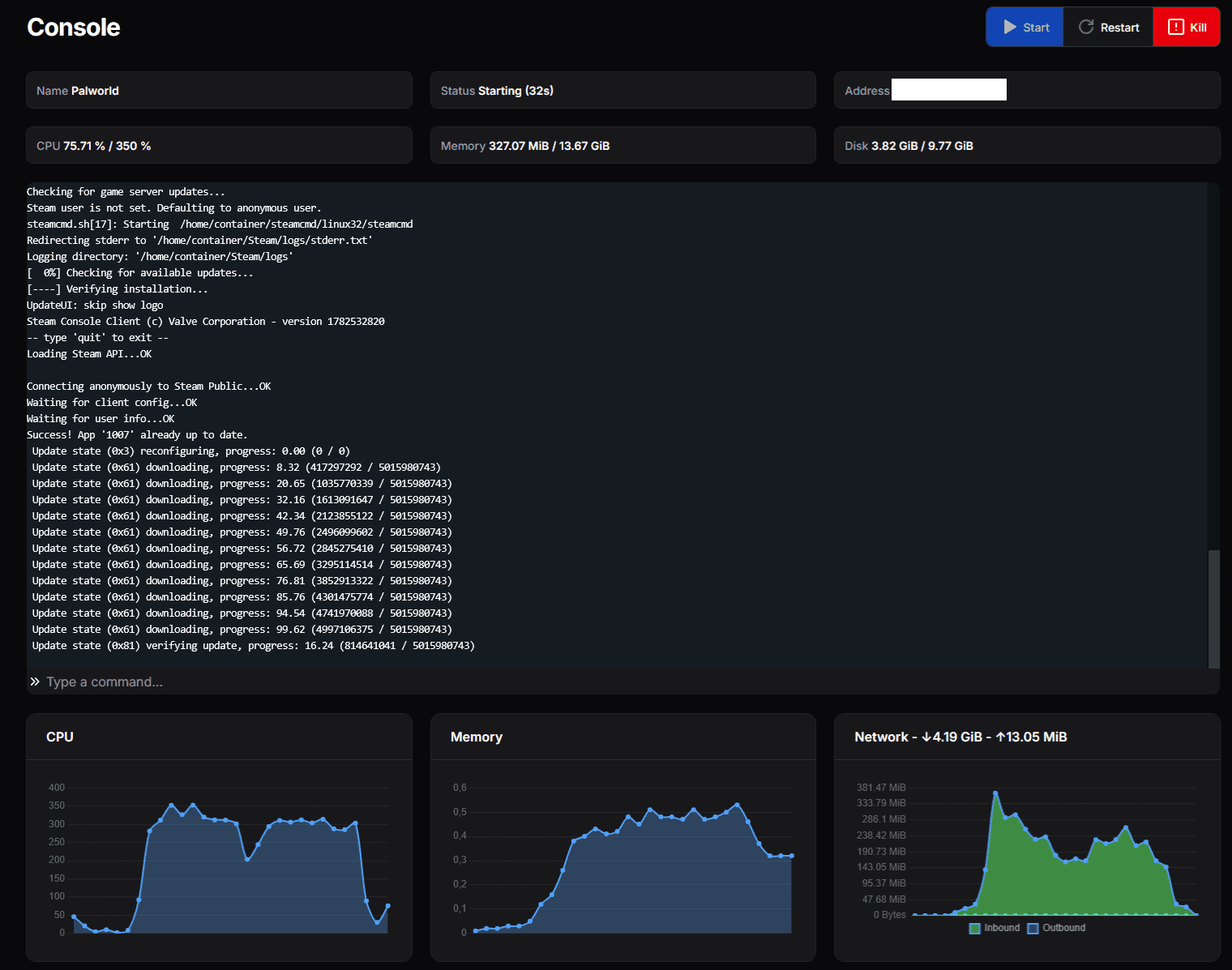Click the Address field value
Viewport: 1232px width, 970px height.
coord(949,90)
